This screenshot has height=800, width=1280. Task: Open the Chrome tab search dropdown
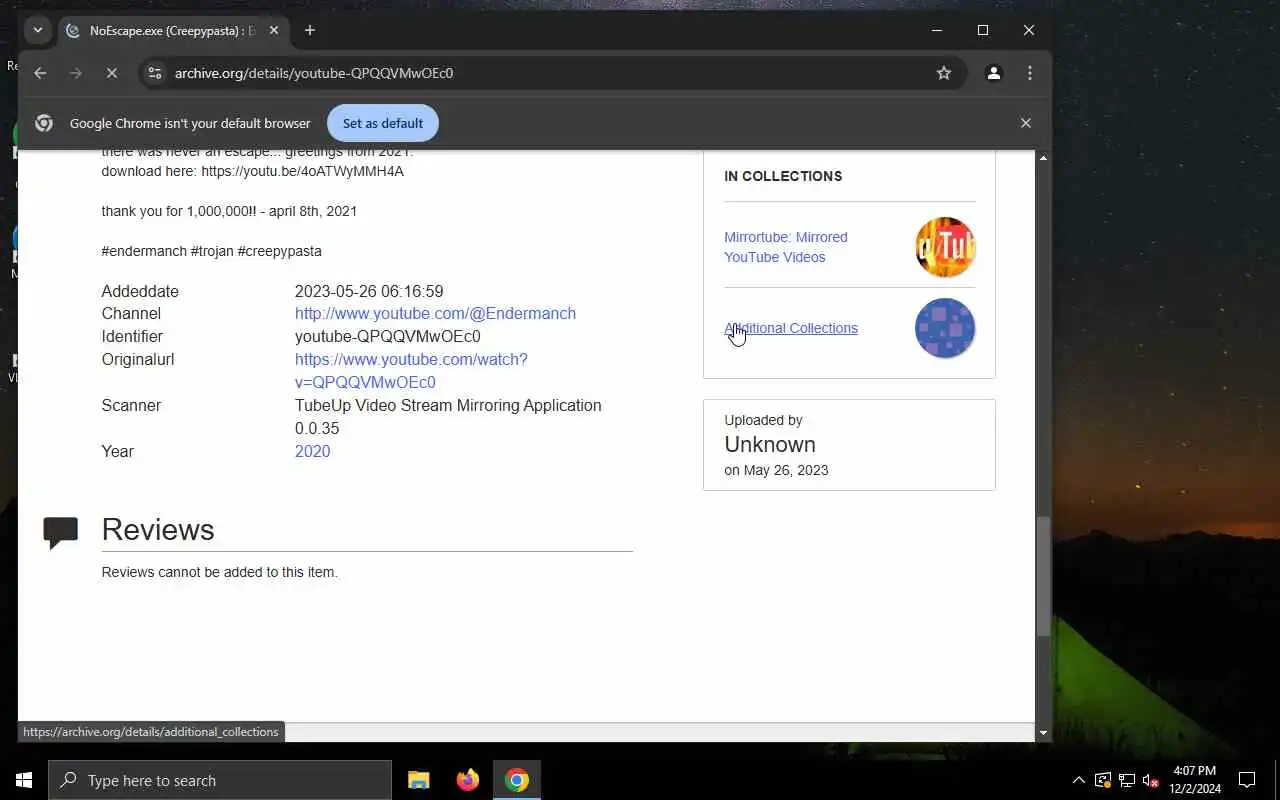click(x=38, y=30)
